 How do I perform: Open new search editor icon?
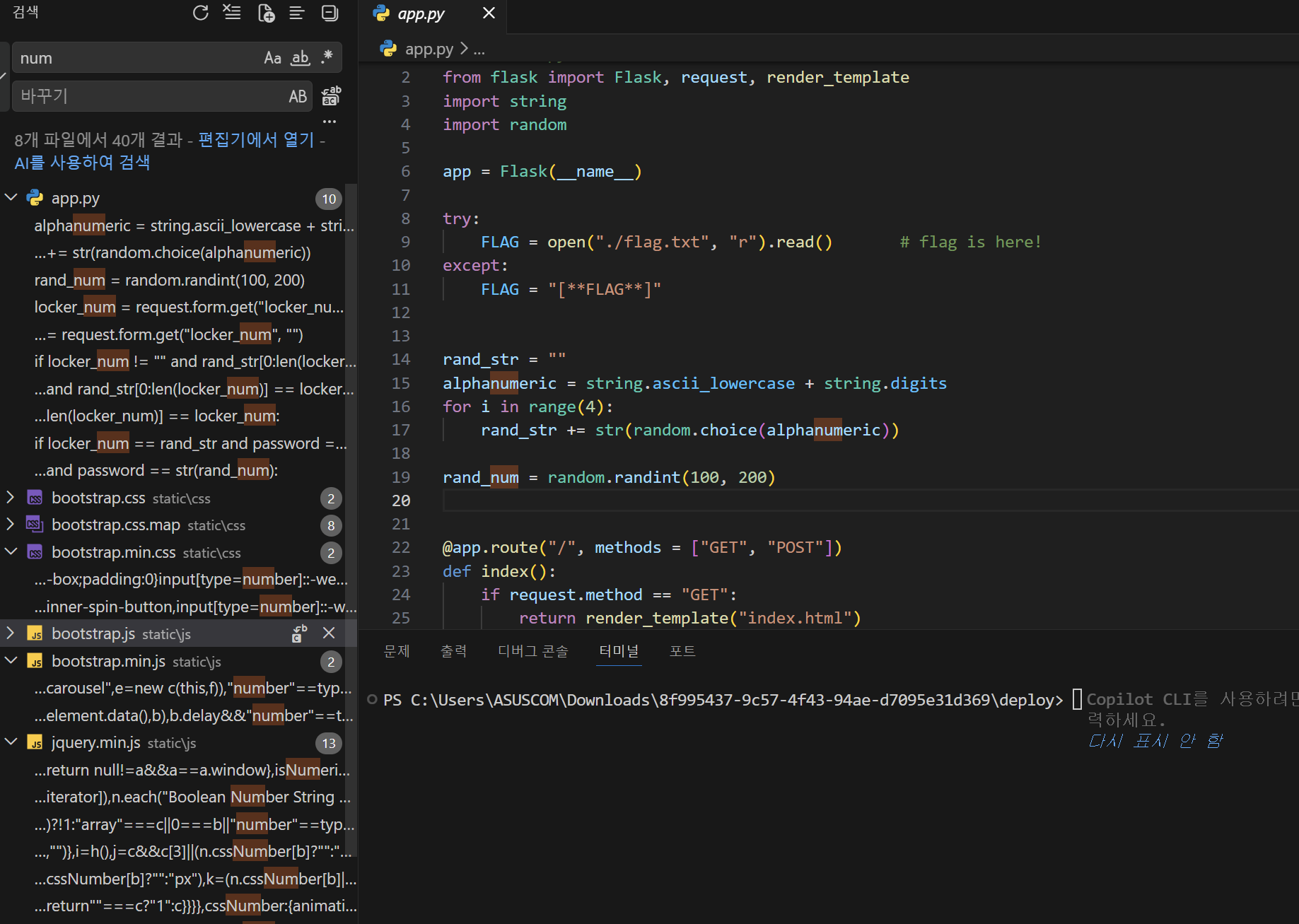point(266,13)
